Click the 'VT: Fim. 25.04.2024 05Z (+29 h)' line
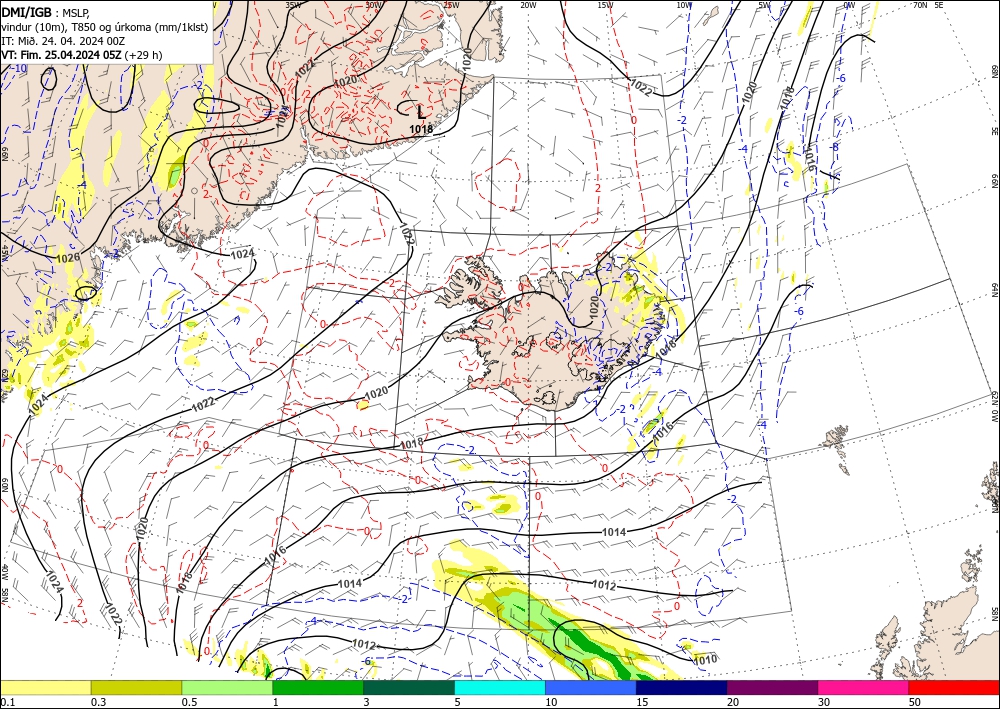The height and width of the screenshot is (709, 1000). point(82,55)
